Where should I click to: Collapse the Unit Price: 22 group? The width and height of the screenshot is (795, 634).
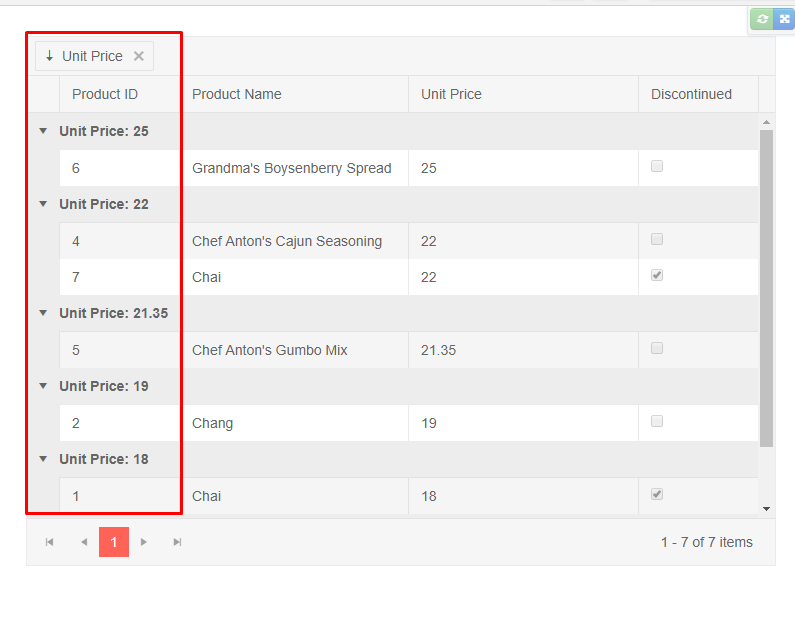(43, 204)
